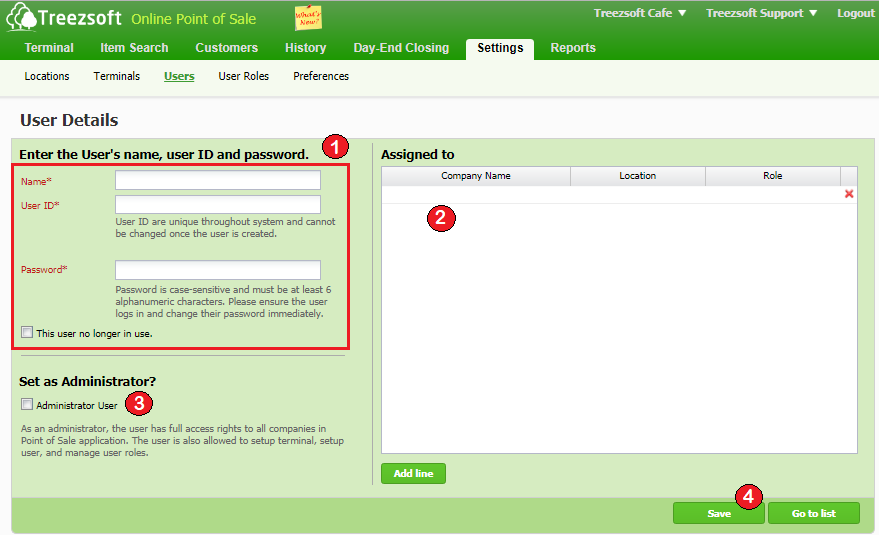Open the Locations submenu

pyautogui.click(x=47, y=76)
